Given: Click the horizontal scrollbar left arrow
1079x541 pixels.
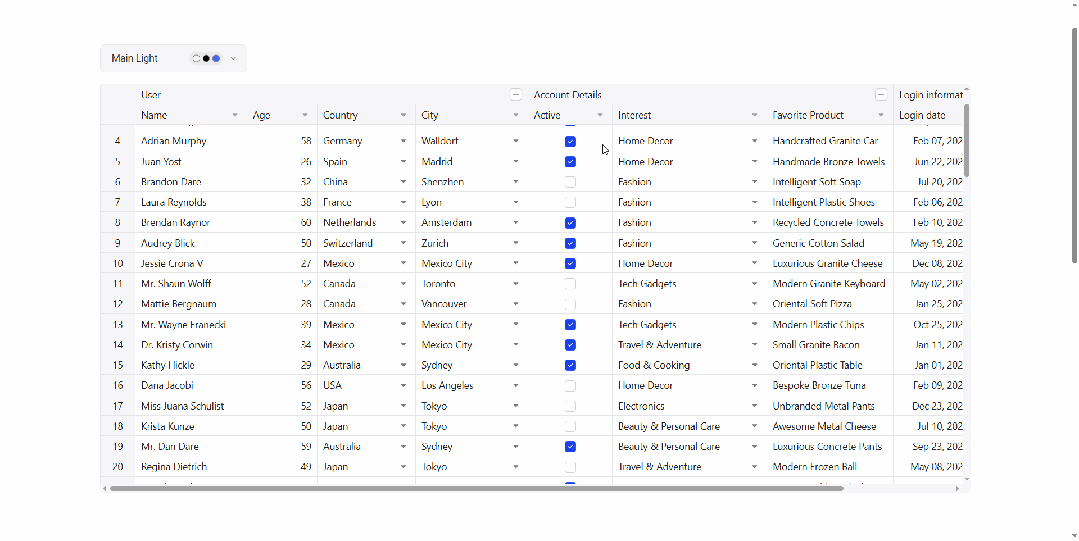Looking at the screenshot, I should 105,488.
